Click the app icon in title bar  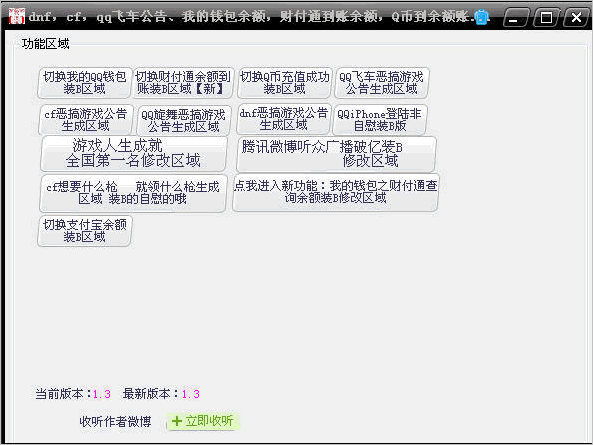16,16
